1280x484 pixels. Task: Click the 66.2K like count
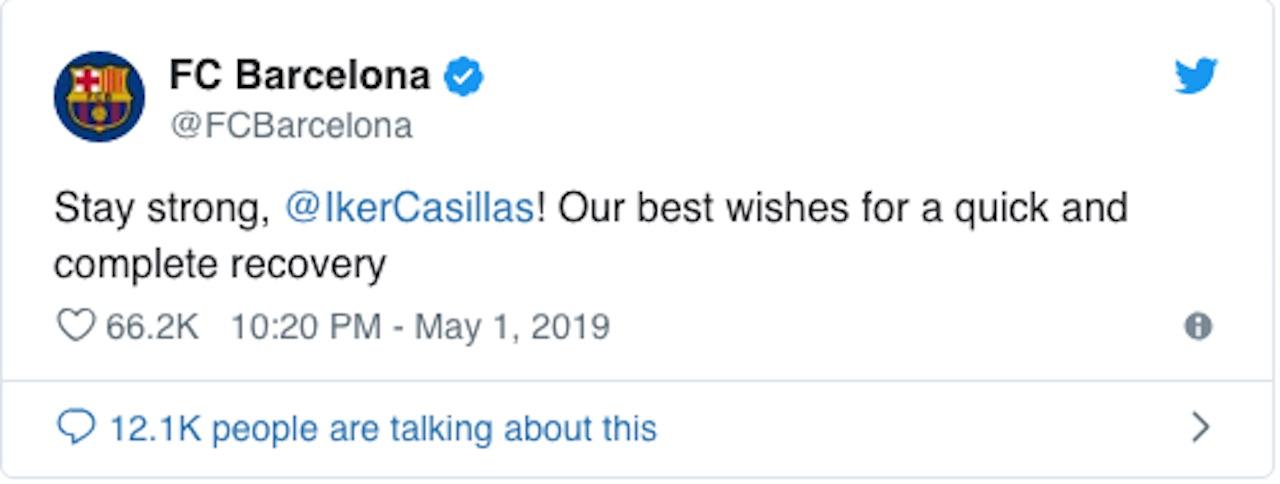click(x=152, y=327)
